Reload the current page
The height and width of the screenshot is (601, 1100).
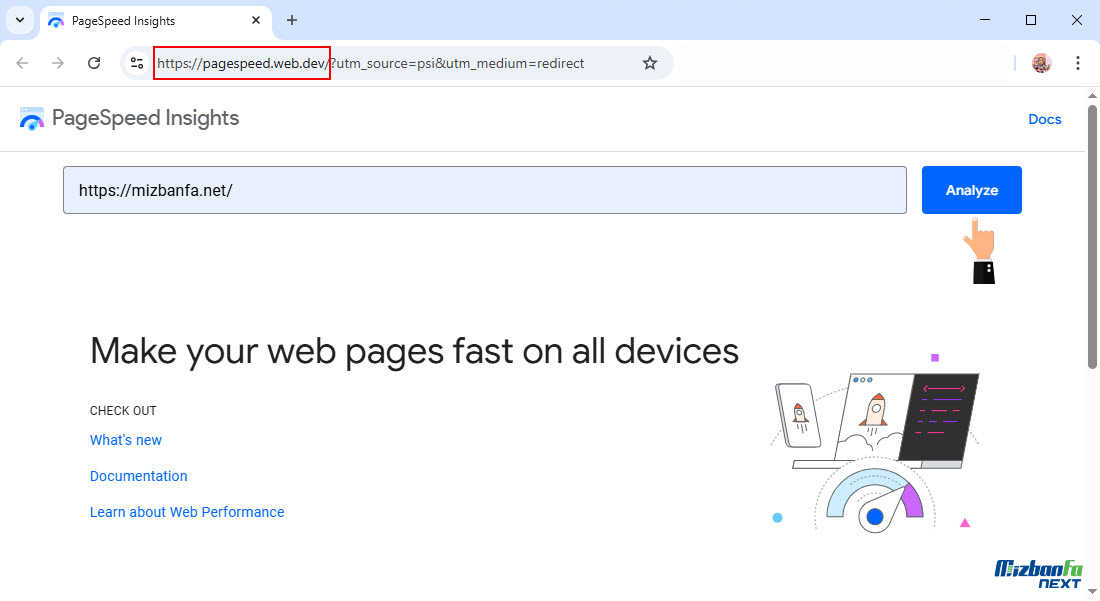(94, 63)
